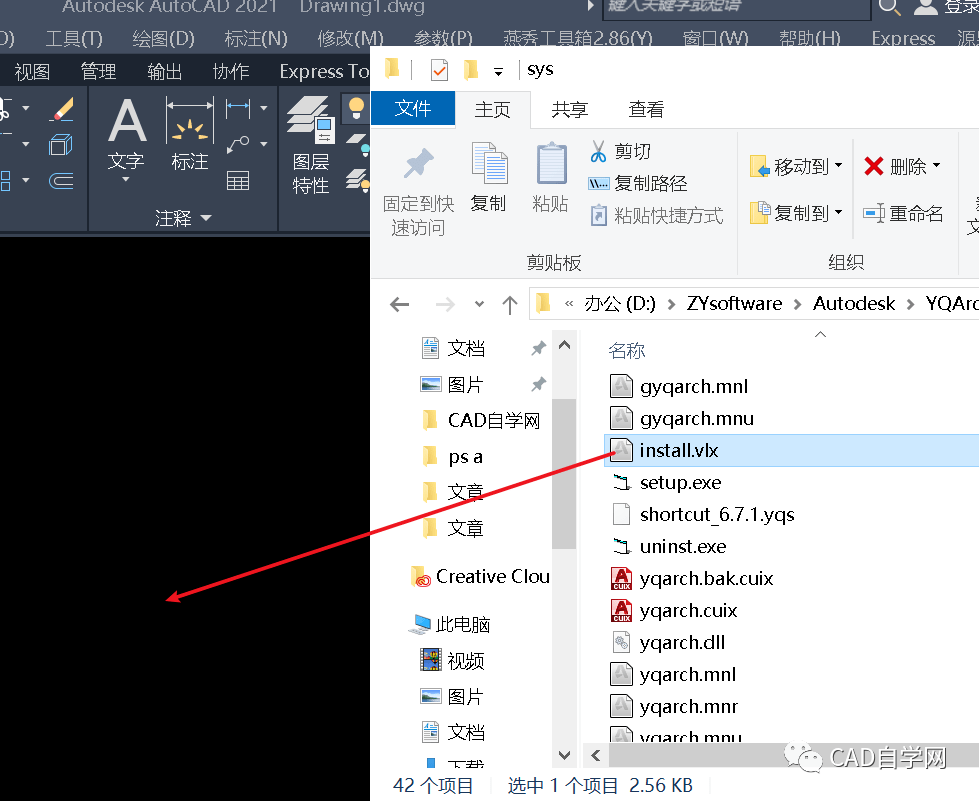
Task: Open the Draw (绘图) menu
Action: coord(163,39)
